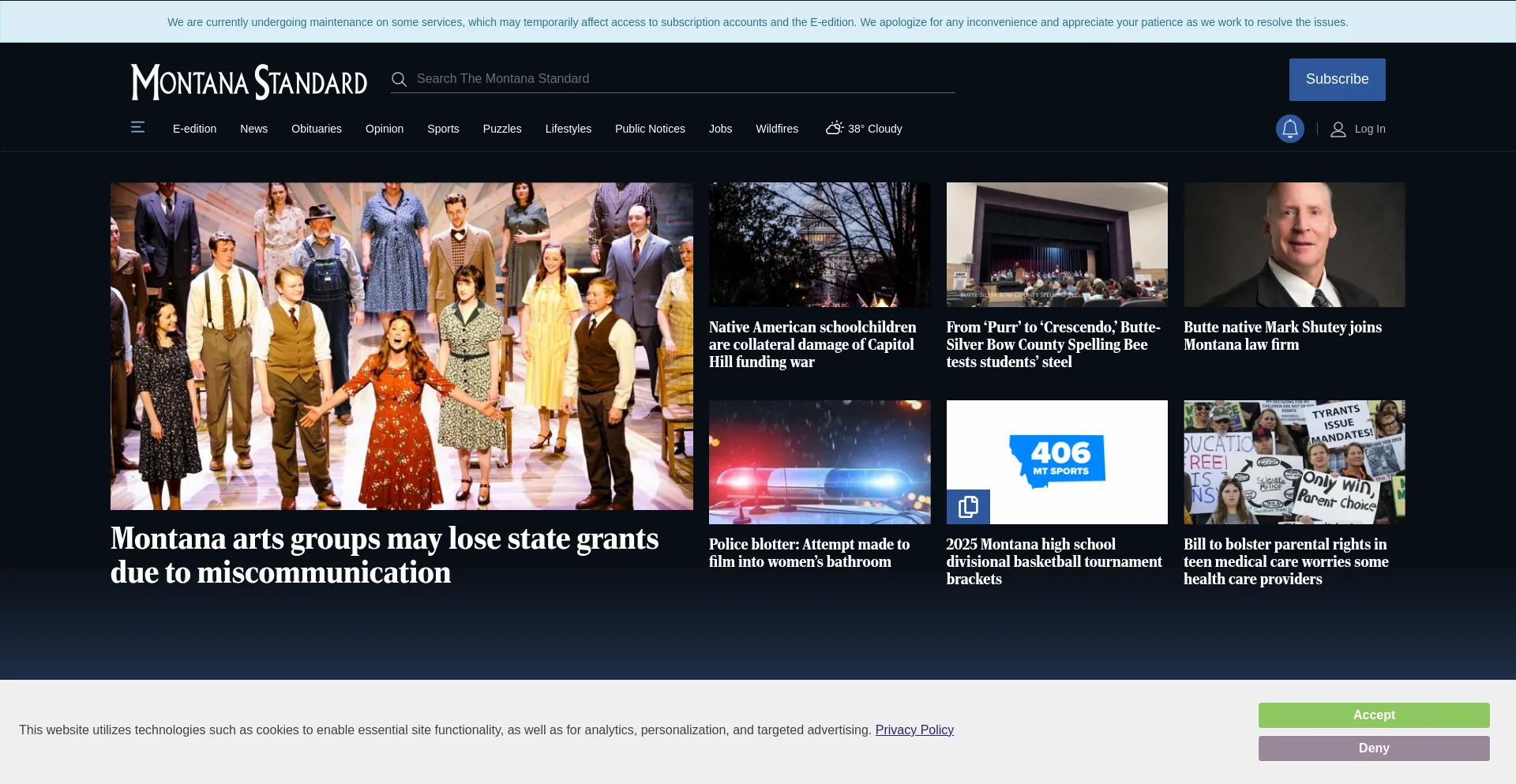Click the search magnifier icon
The height and width of the screenshot is (784, 1516).
[400, 80]
